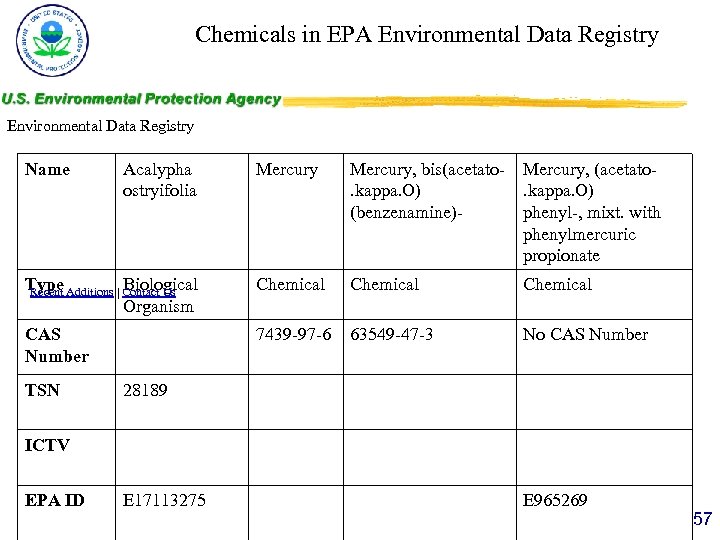
Task: Select TSN value 28189
Action: click(x=145, y=390)
